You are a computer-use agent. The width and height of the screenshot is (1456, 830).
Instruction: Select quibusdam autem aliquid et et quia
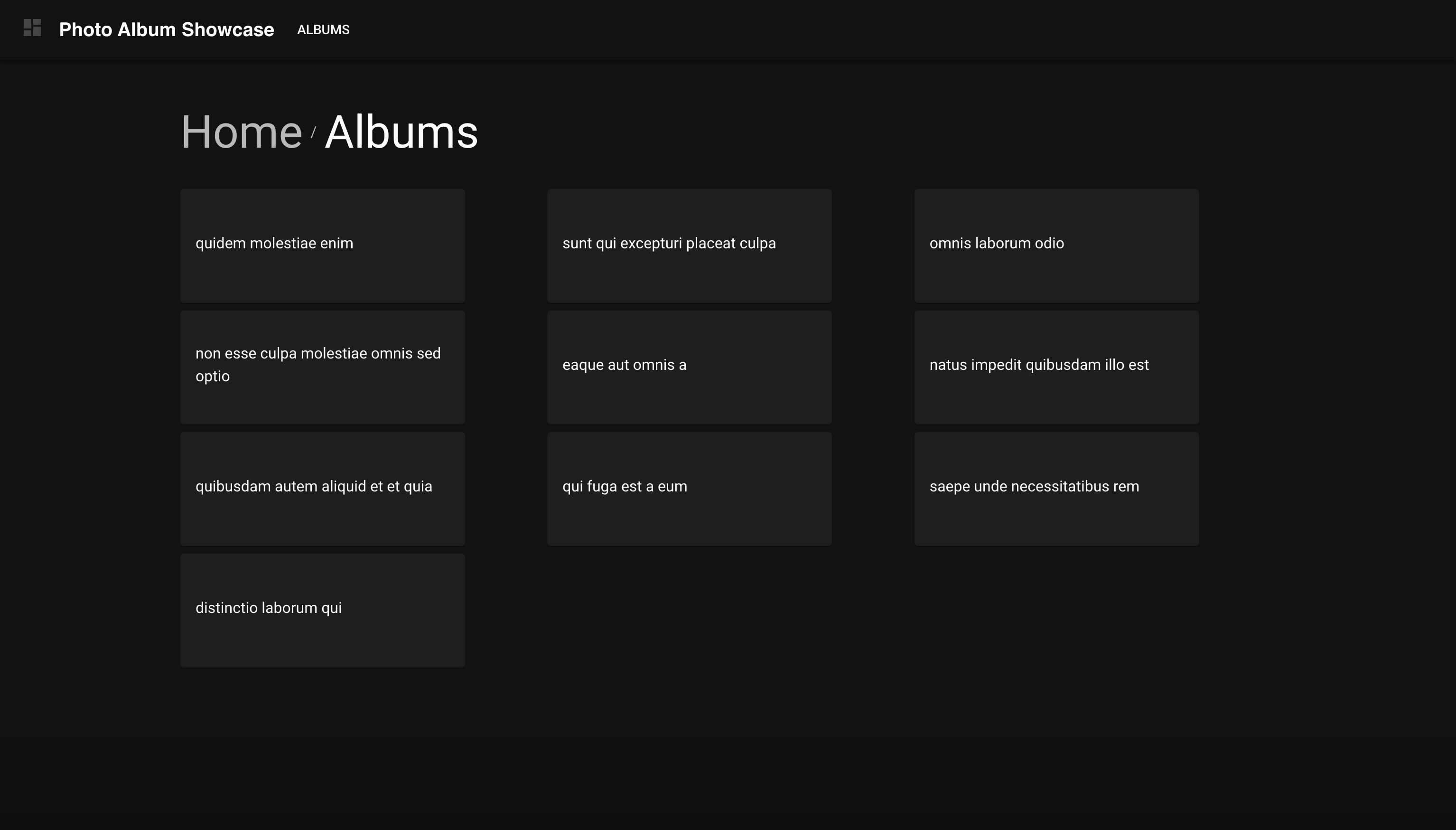(322, 488)
